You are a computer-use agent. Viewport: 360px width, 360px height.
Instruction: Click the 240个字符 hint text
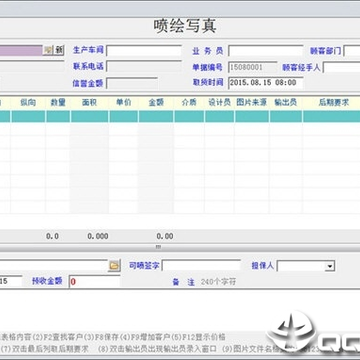point(218,282)
